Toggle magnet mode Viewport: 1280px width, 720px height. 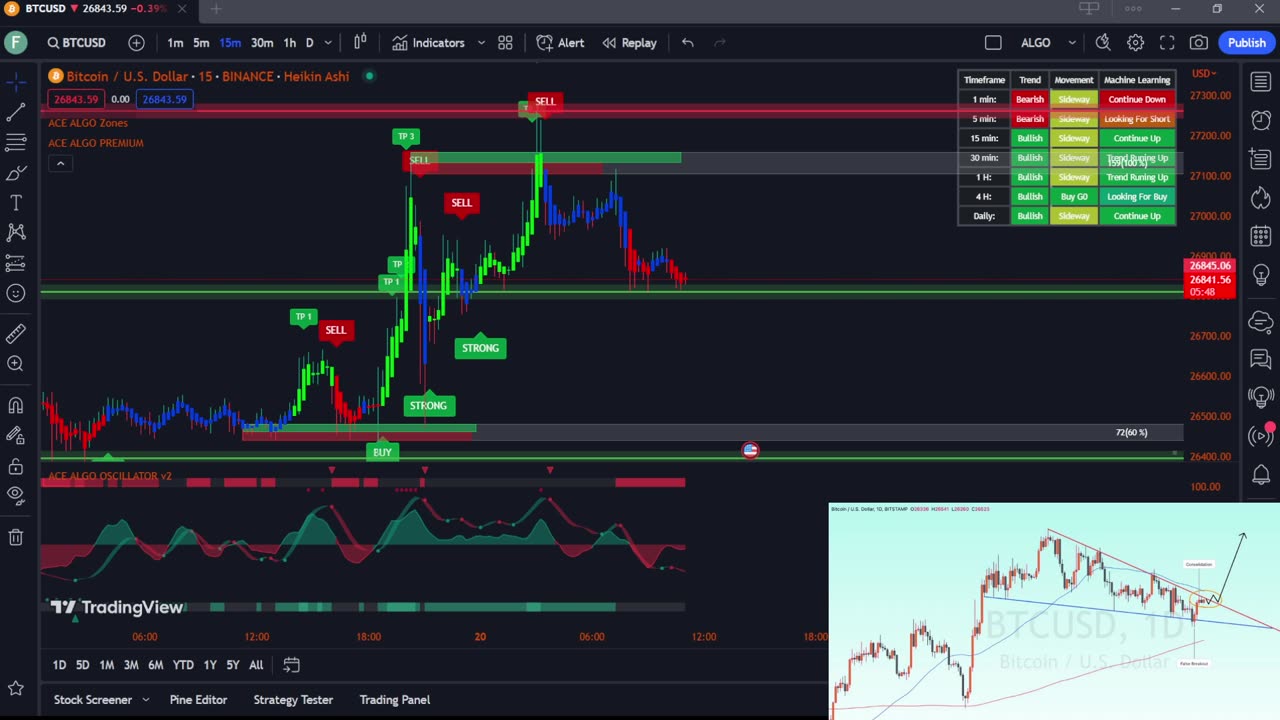tap(16, 405)
